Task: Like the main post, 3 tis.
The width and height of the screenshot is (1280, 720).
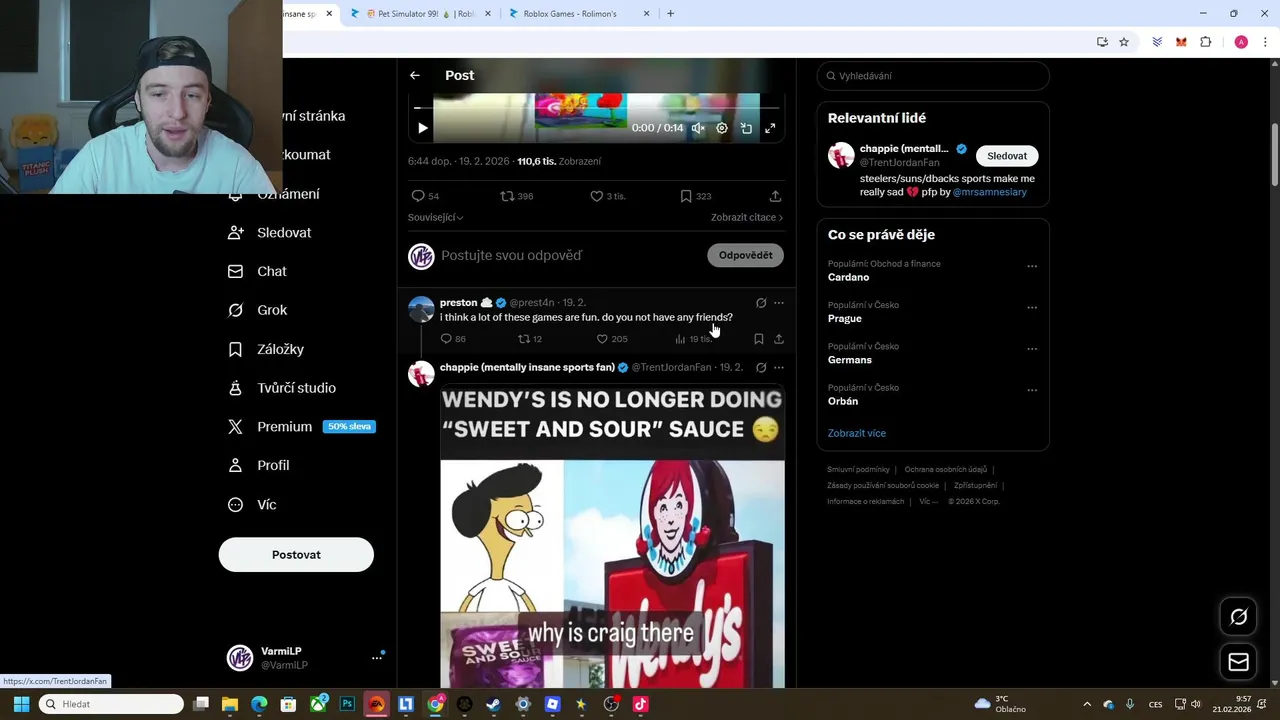Action: click(608, 196)
